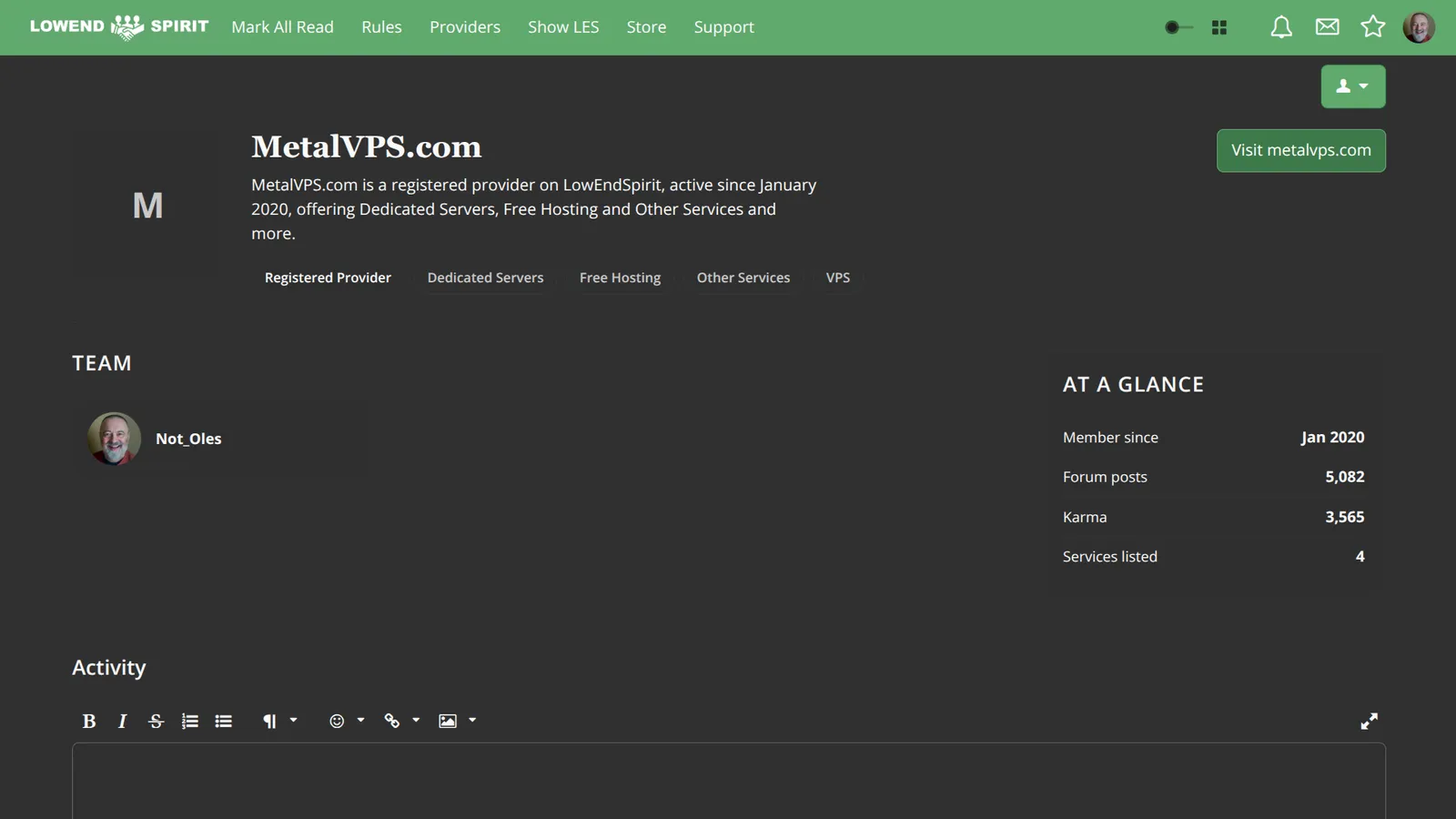Select the Dedicated Servers tag
This screenshot has width=1456, height=819.
click(485, 278)
